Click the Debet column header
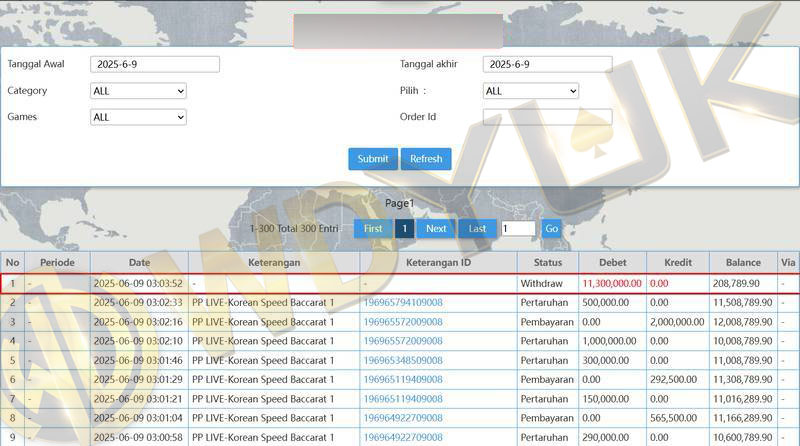Image resolution: width=800 pixels, height=446 pixels. (613, 262)
